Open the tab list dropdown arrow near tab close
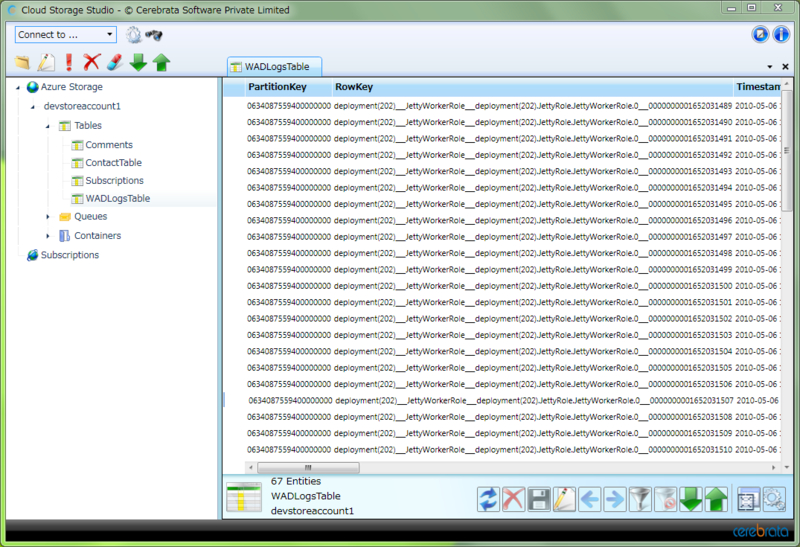 (x=769, y=67)
